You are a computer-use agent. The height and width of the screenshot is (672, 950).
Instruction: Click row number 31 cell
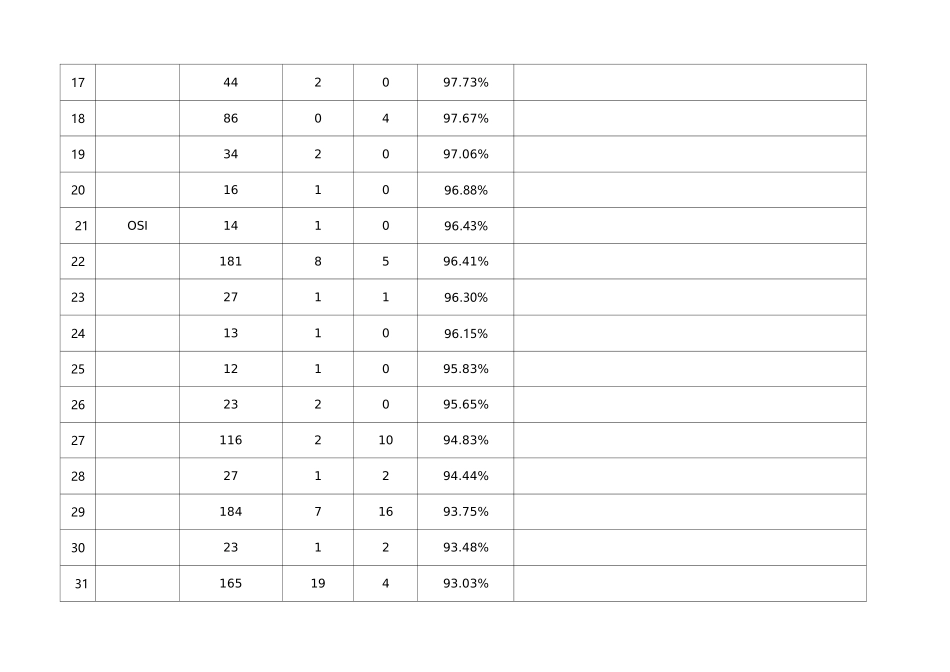coord(80,584)
